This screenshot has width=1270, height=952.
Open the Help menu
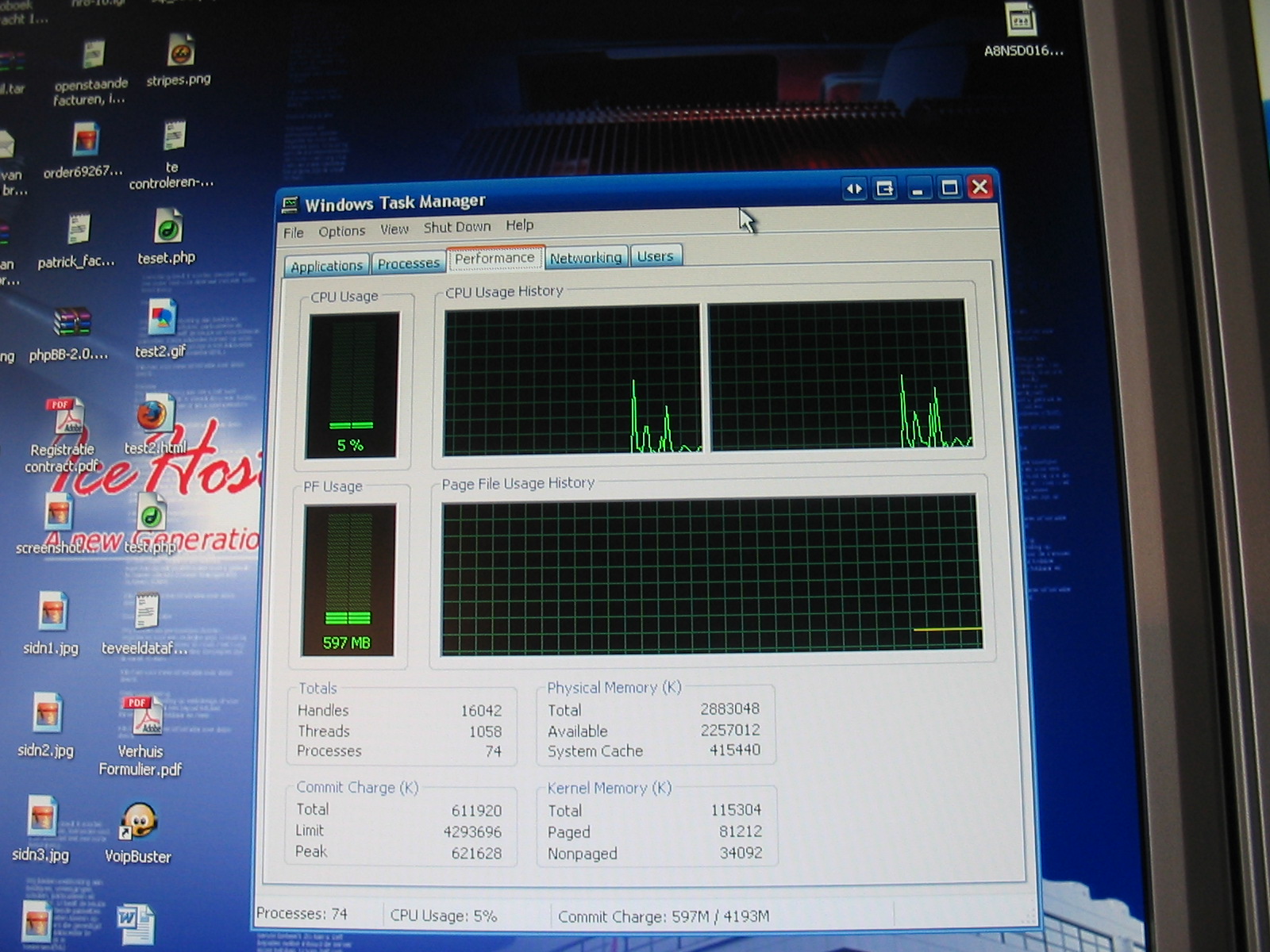point(520,225)
